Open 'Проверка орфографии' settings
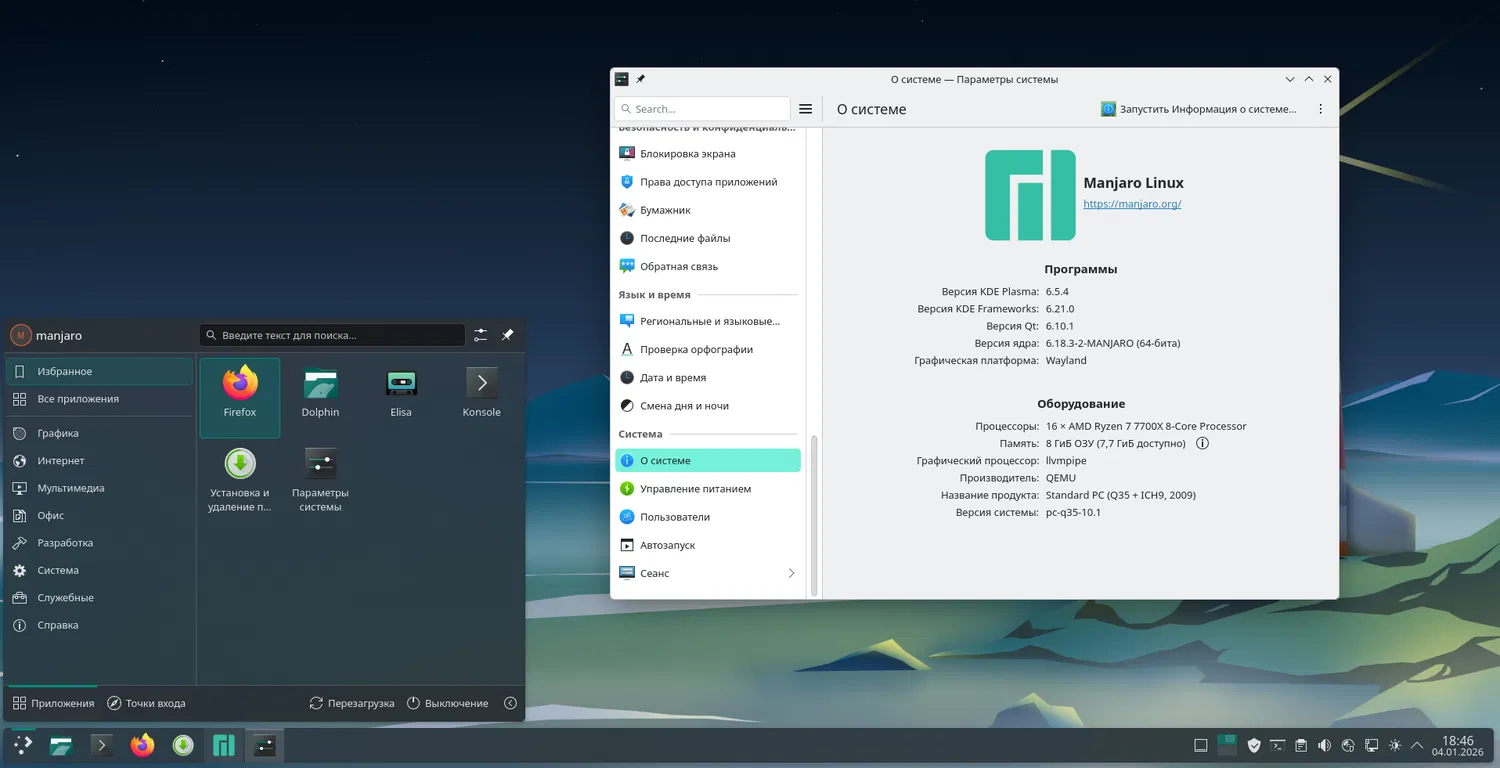This screenshot has height=768, width=1500. pos(708,349)
